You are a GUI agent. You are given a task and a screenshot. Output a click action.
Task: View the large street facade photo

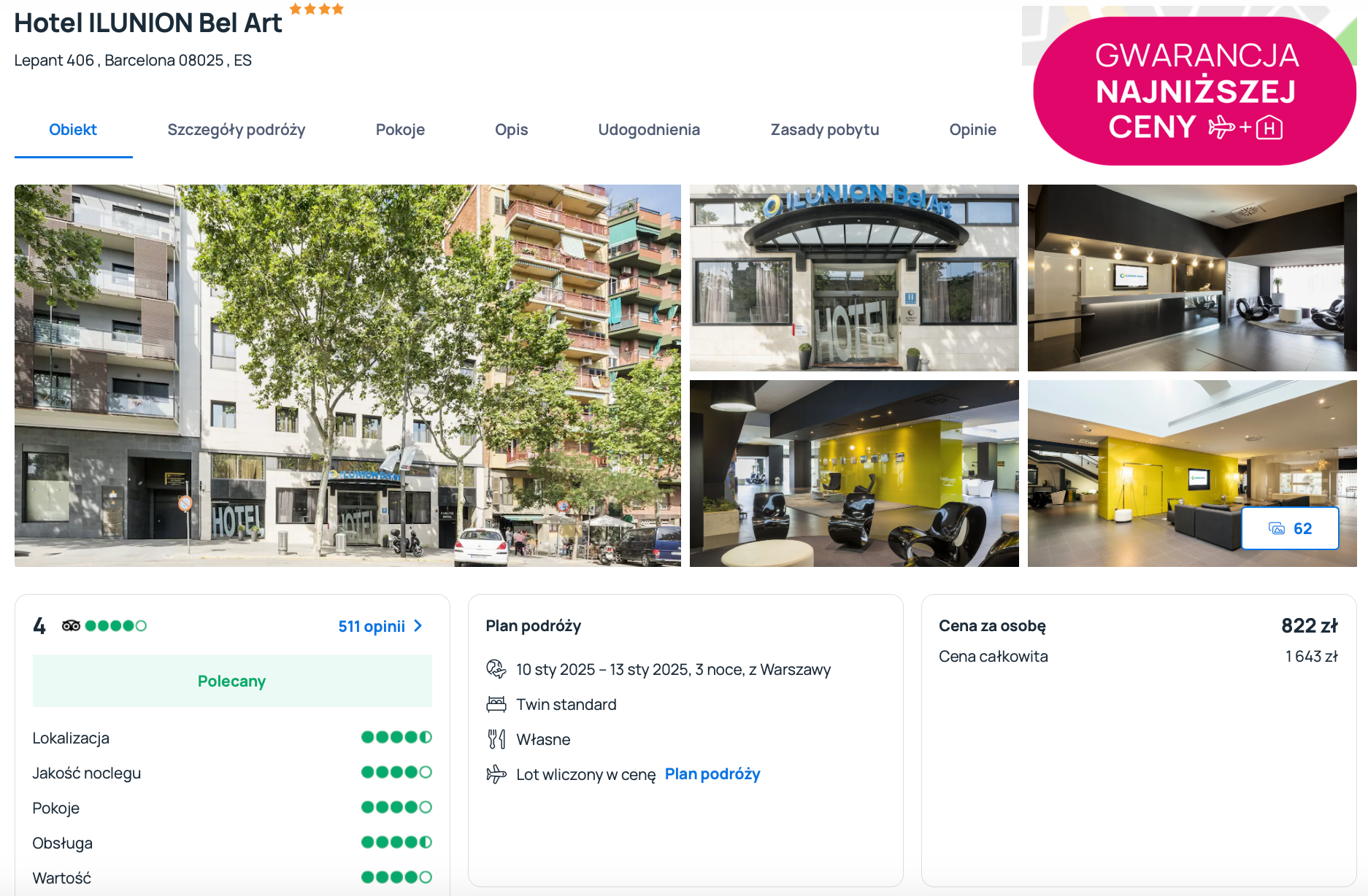coord(347,376)
